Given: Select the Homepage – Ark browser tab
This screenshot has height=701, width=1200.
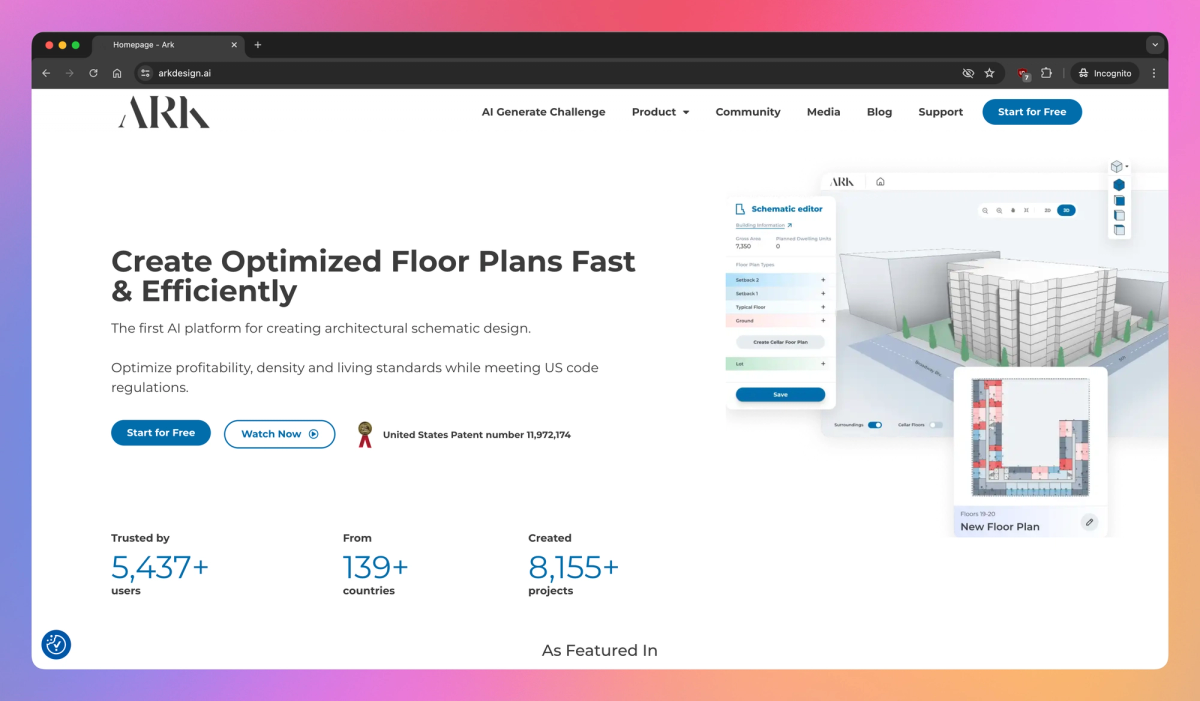Looking at the screenshot, I should click(168, 45).
